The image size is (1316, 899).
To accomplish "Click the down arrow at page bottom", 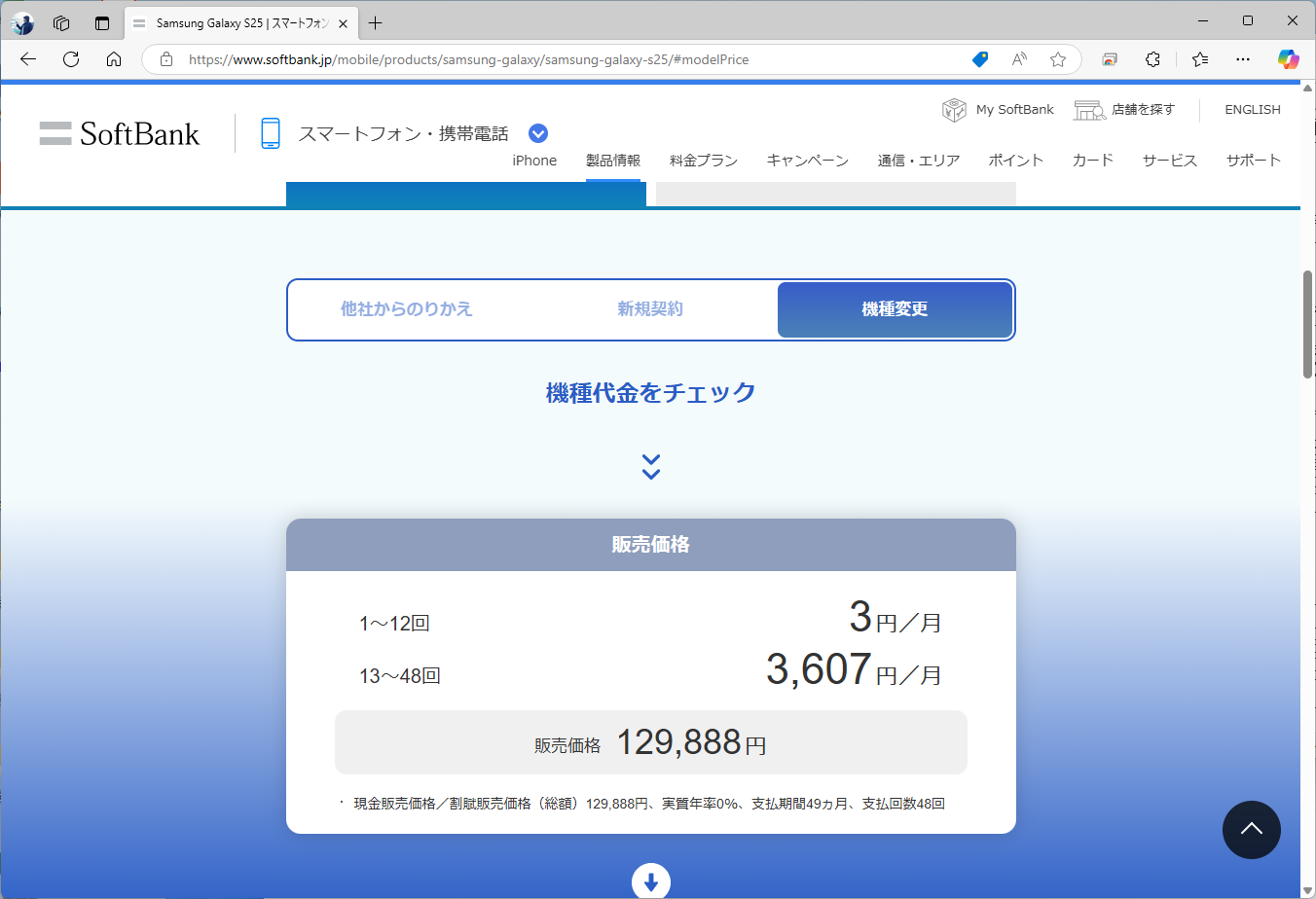I will 650,881.
